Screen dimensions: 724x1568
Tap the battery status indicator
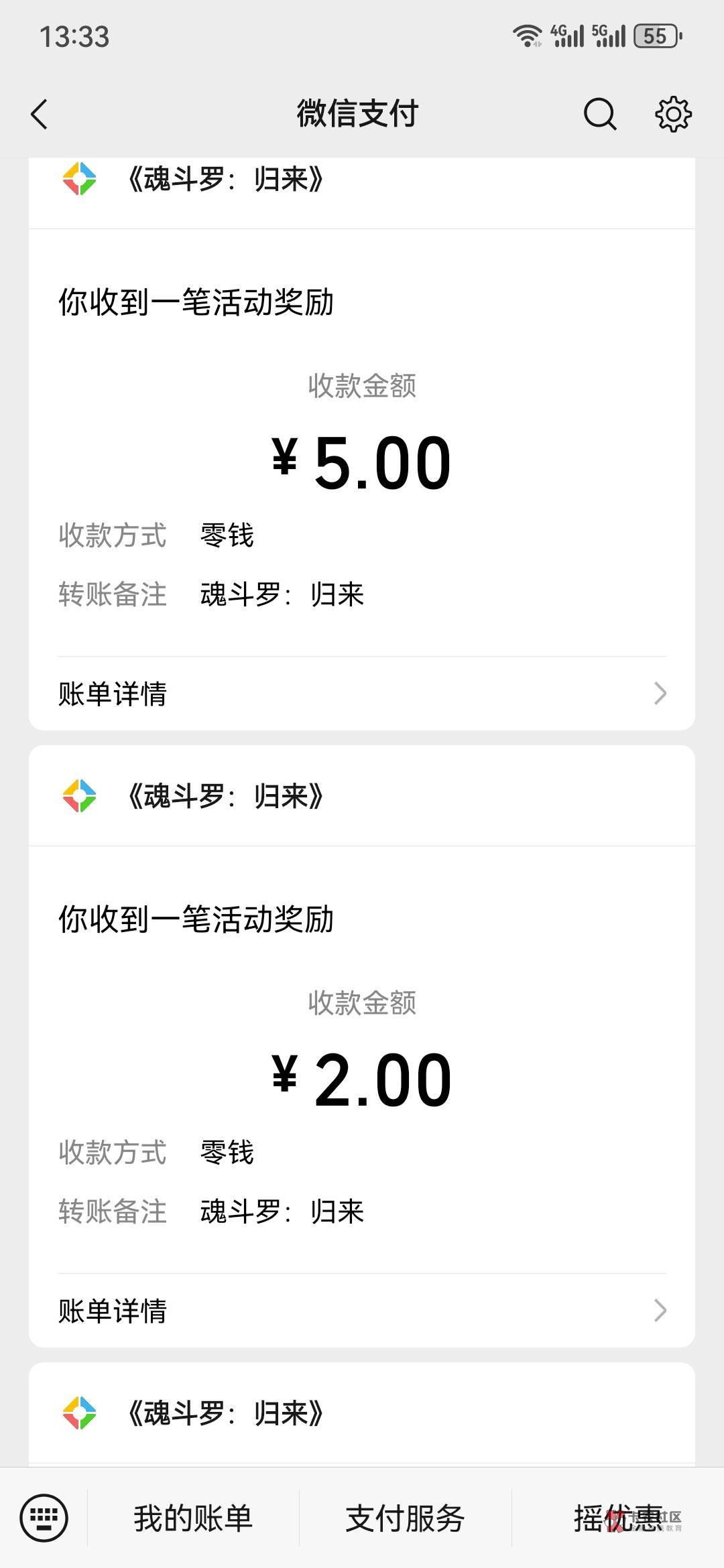click(658, 36)
